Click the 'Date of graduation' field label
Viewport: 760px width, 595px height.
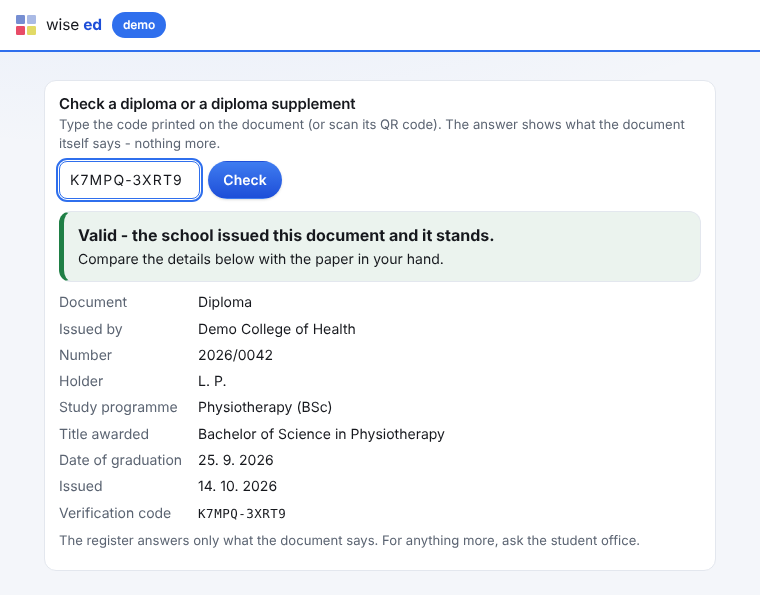120,460
